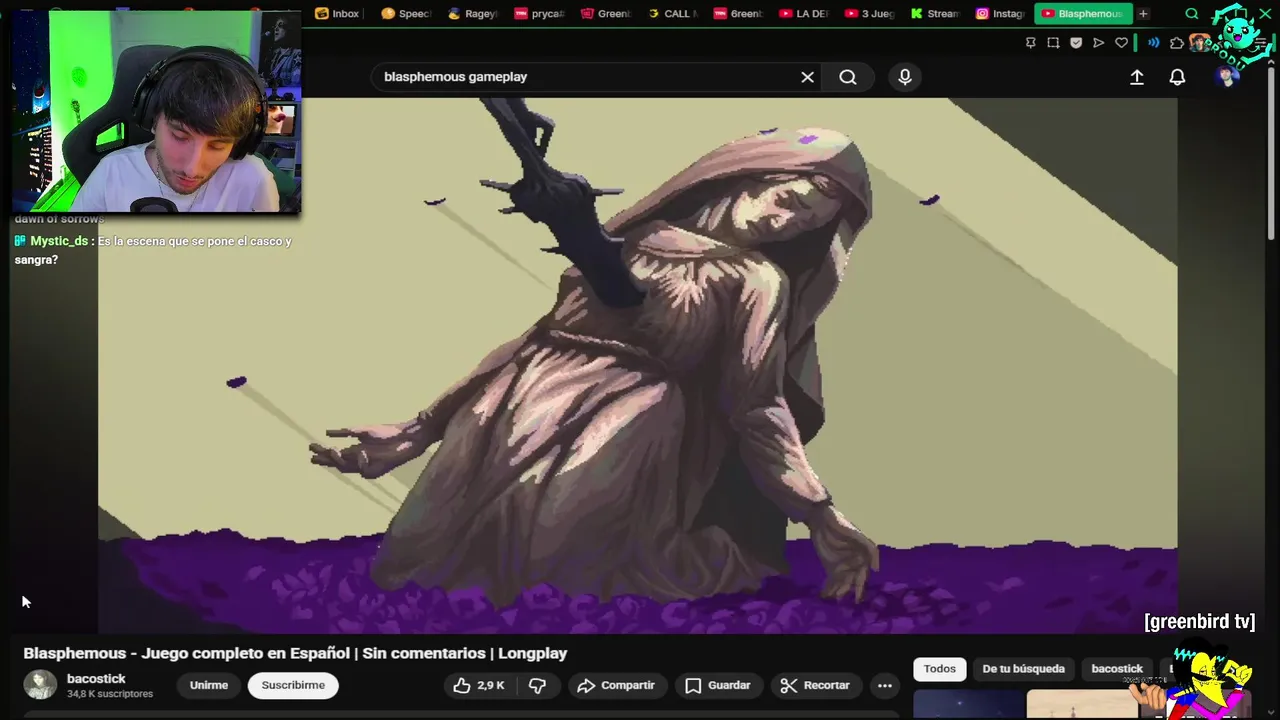Click the browser play/flow arrow icon
The width and height of the screenshot is (1280, 720).
(x=1099, y=43)
